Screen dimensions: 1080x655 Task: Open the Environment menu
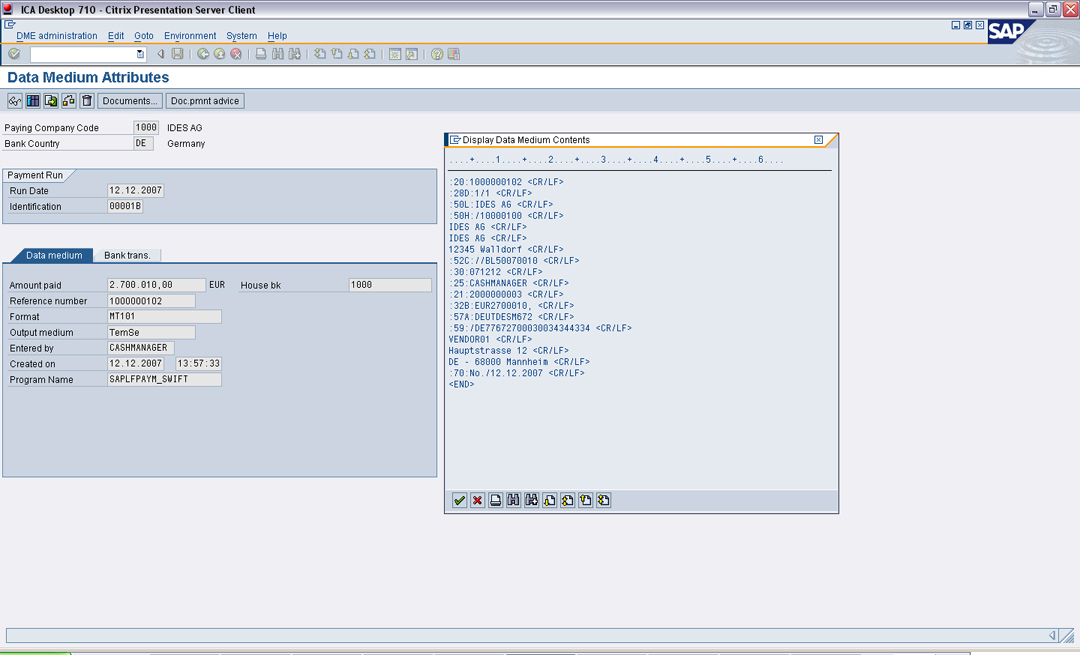[190, 36]
